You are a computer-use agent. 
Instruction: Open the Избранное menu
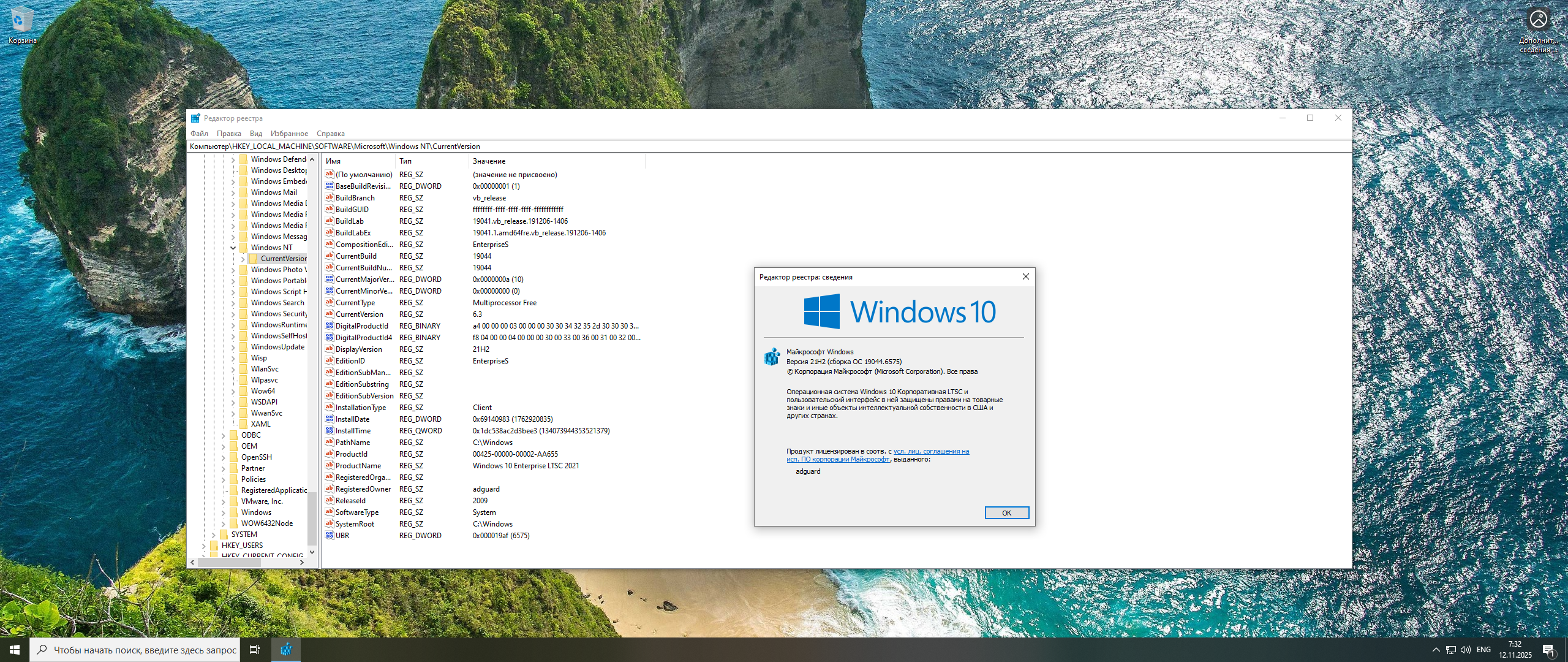pos(289,134)
